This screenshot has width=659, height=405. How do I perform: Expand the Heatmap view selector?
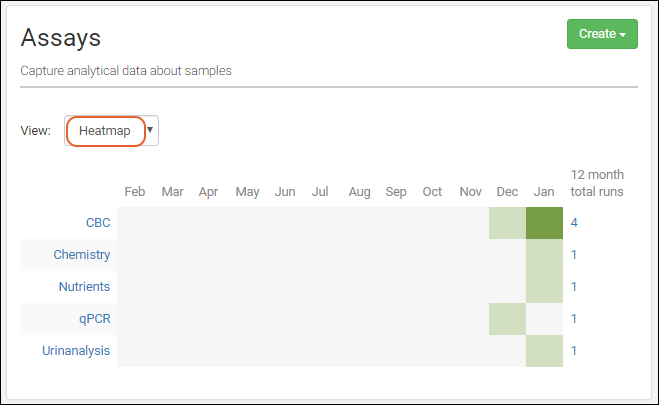pos(105,131)
